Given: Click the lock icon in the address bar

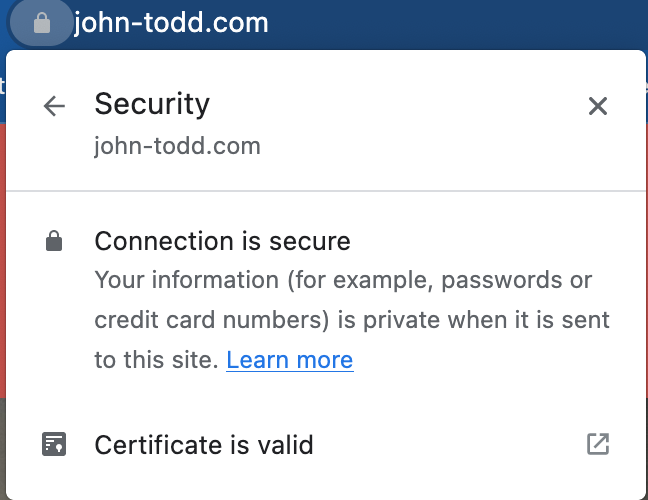Looking at the screenshot, I should (41, 23).
